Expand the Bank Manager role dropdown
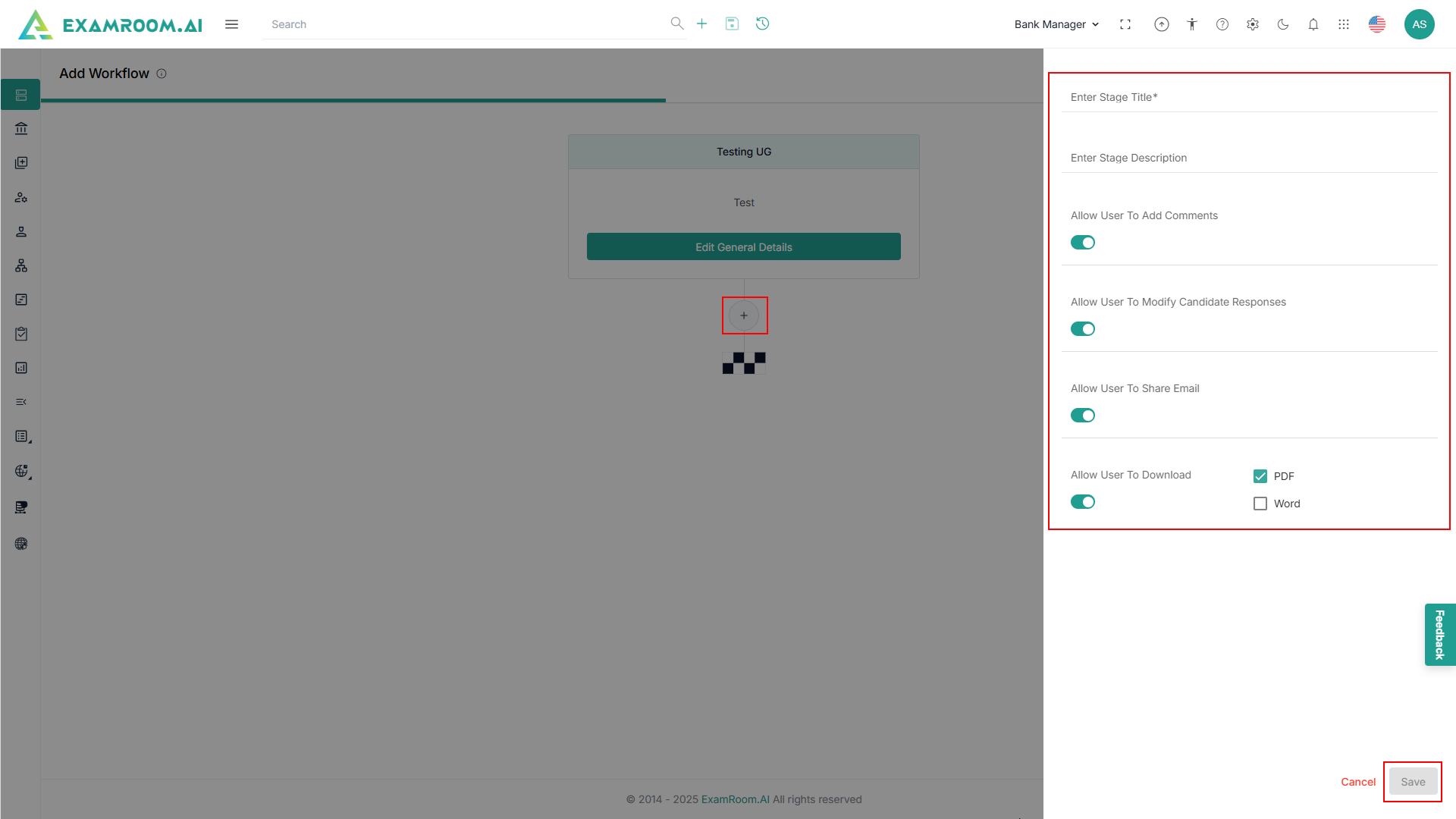Viewport: 1456px width, 819px height. point(1056,24)
